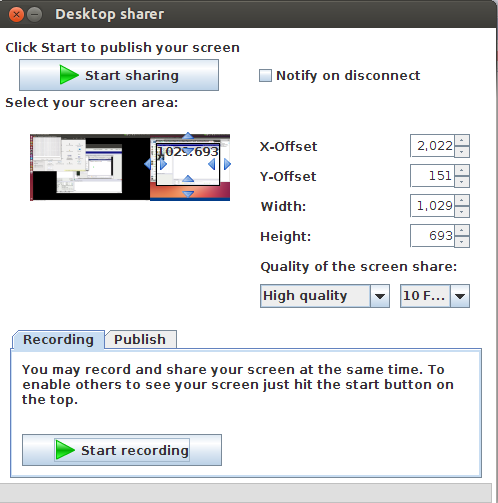Click top blue arrow above selection rectangle
Image resolution: width=498 pixels, height=503 pixels.
coord(188,135)
